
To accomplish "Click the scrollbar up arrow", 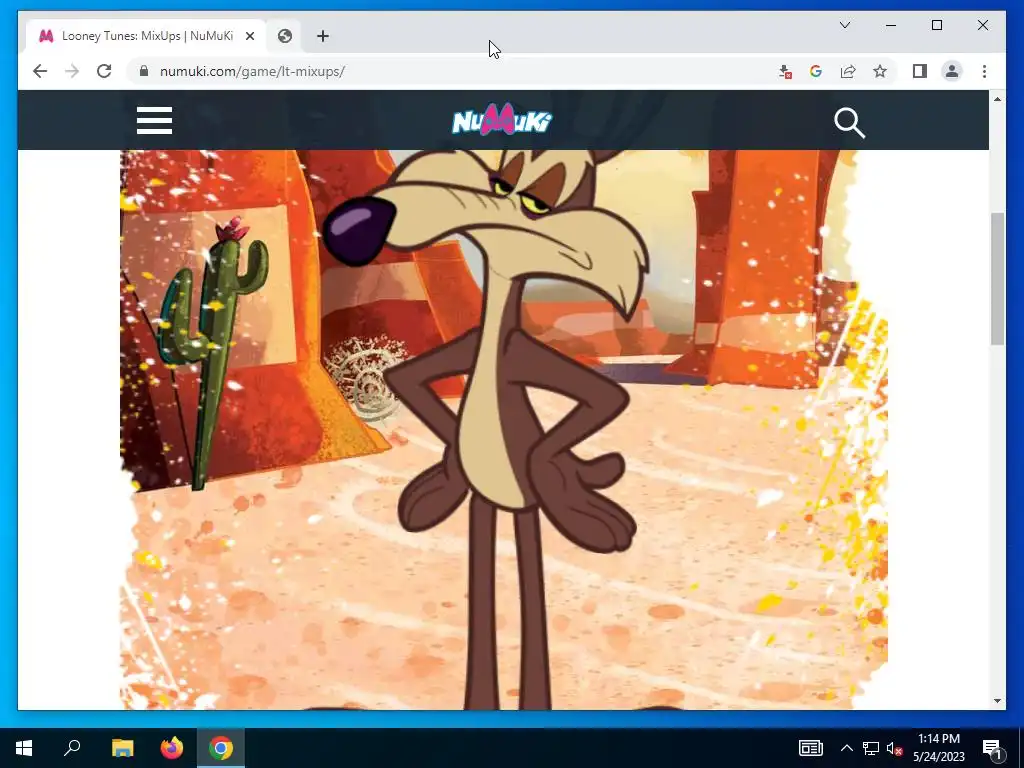I will [x=997, y=99].
